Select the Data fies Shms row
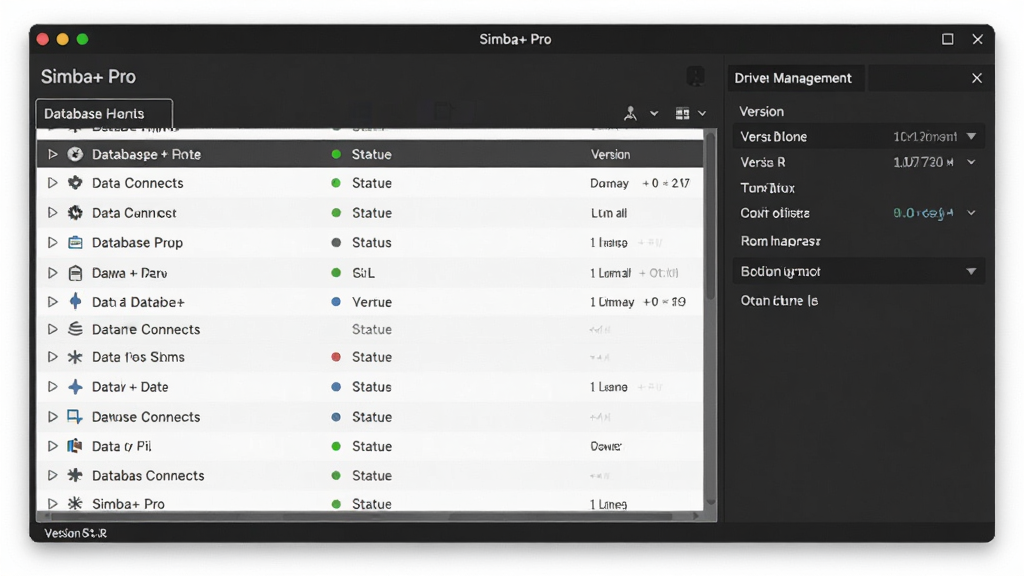 [370, 357]
